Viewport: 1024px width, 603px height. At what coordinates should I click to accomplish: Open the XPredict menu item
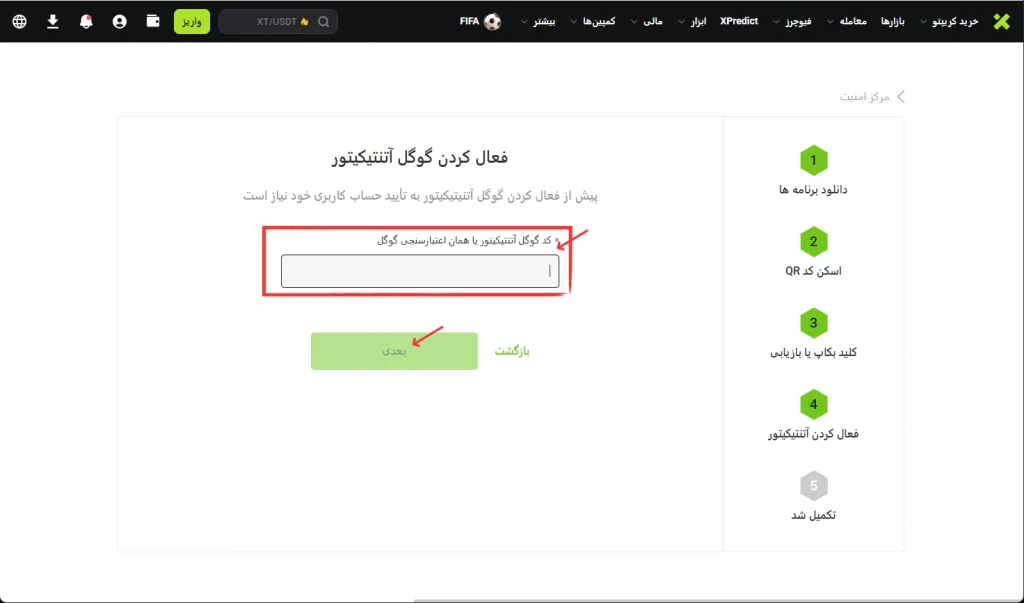pos(739,22)
